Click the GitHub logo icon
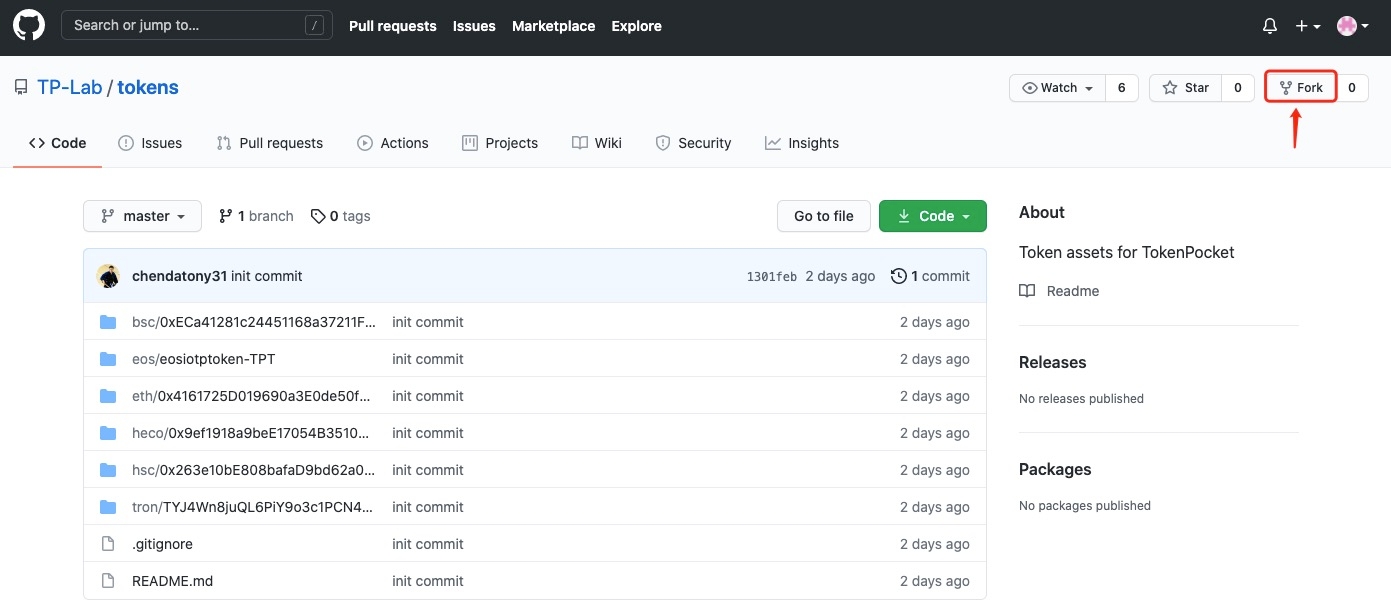Image resolution: width=1391 pixels, height=605 pixels. [x=29, y=26]
